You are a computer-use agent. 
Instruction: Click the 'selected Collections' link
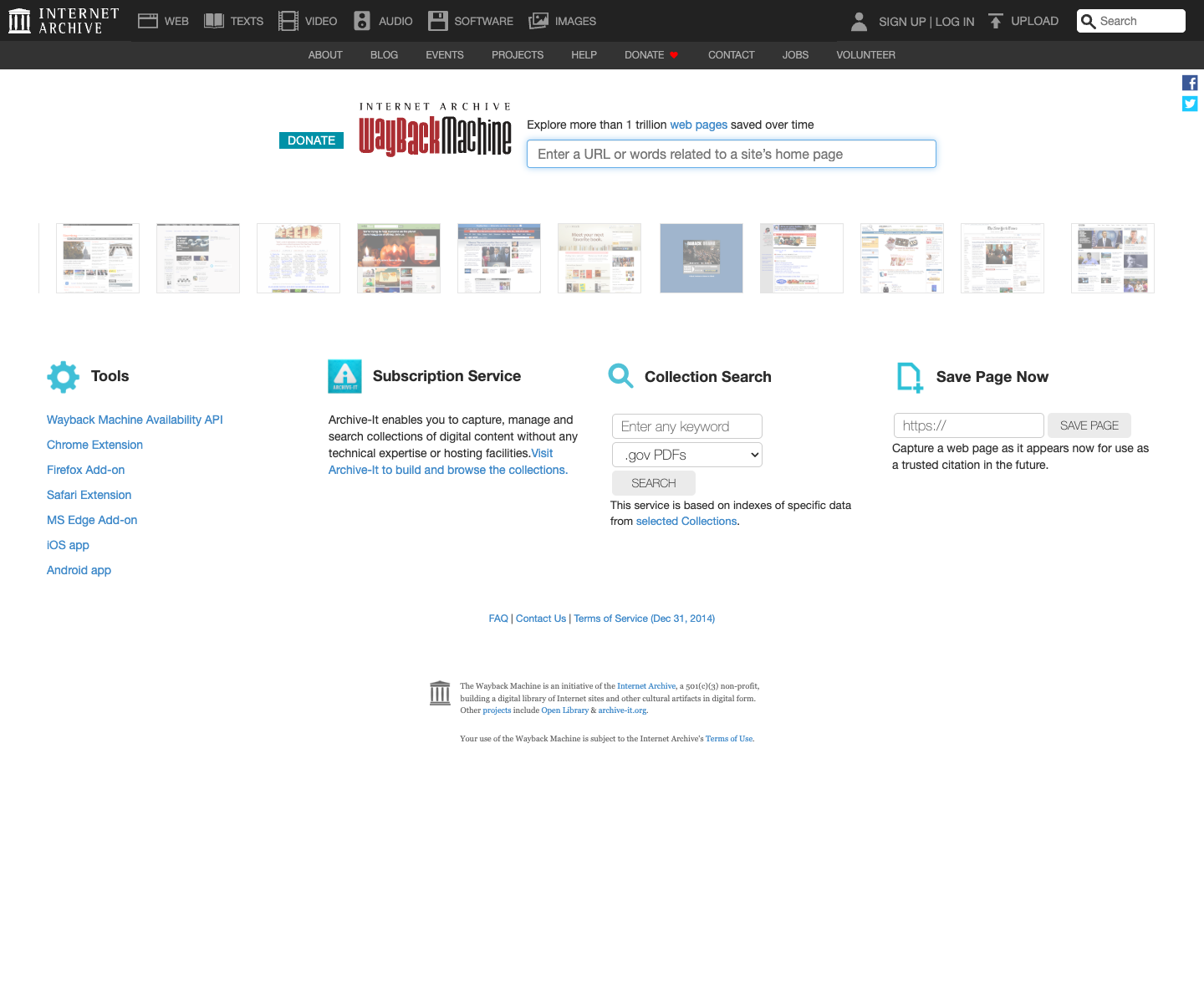686,521
